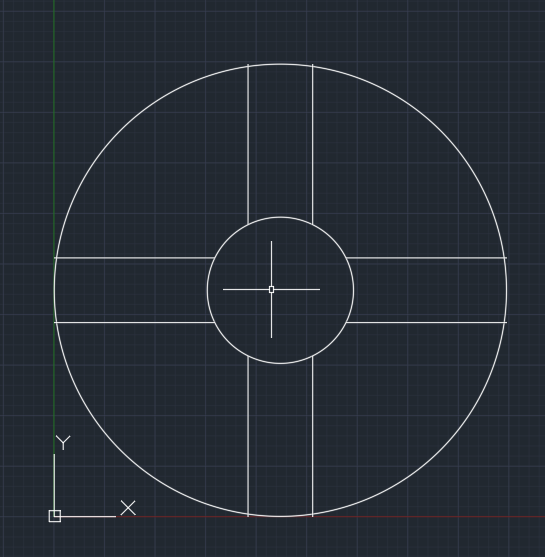Click the vertical crosshair arm above pickbox

point(271,264)
